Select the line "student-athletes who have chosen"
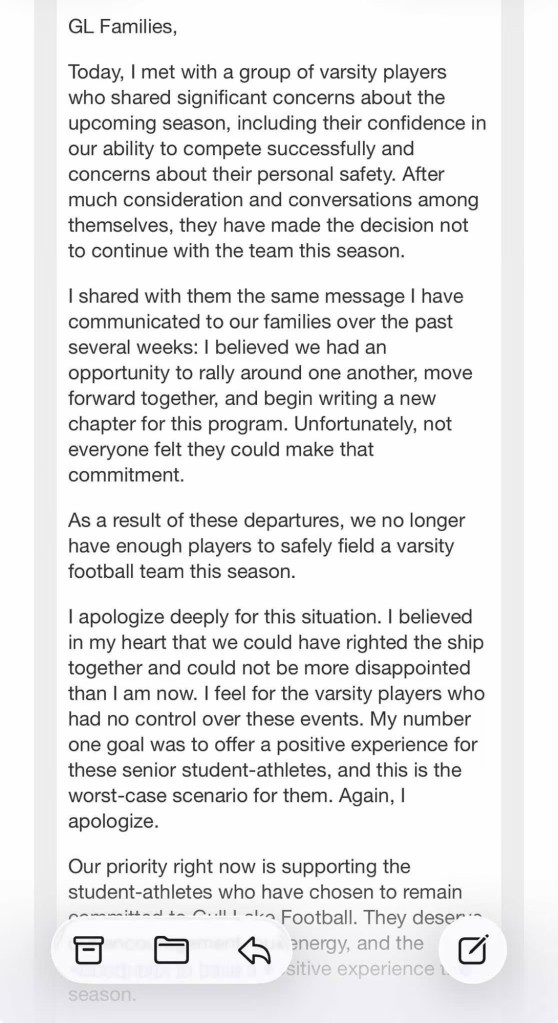 pos(265,892)
